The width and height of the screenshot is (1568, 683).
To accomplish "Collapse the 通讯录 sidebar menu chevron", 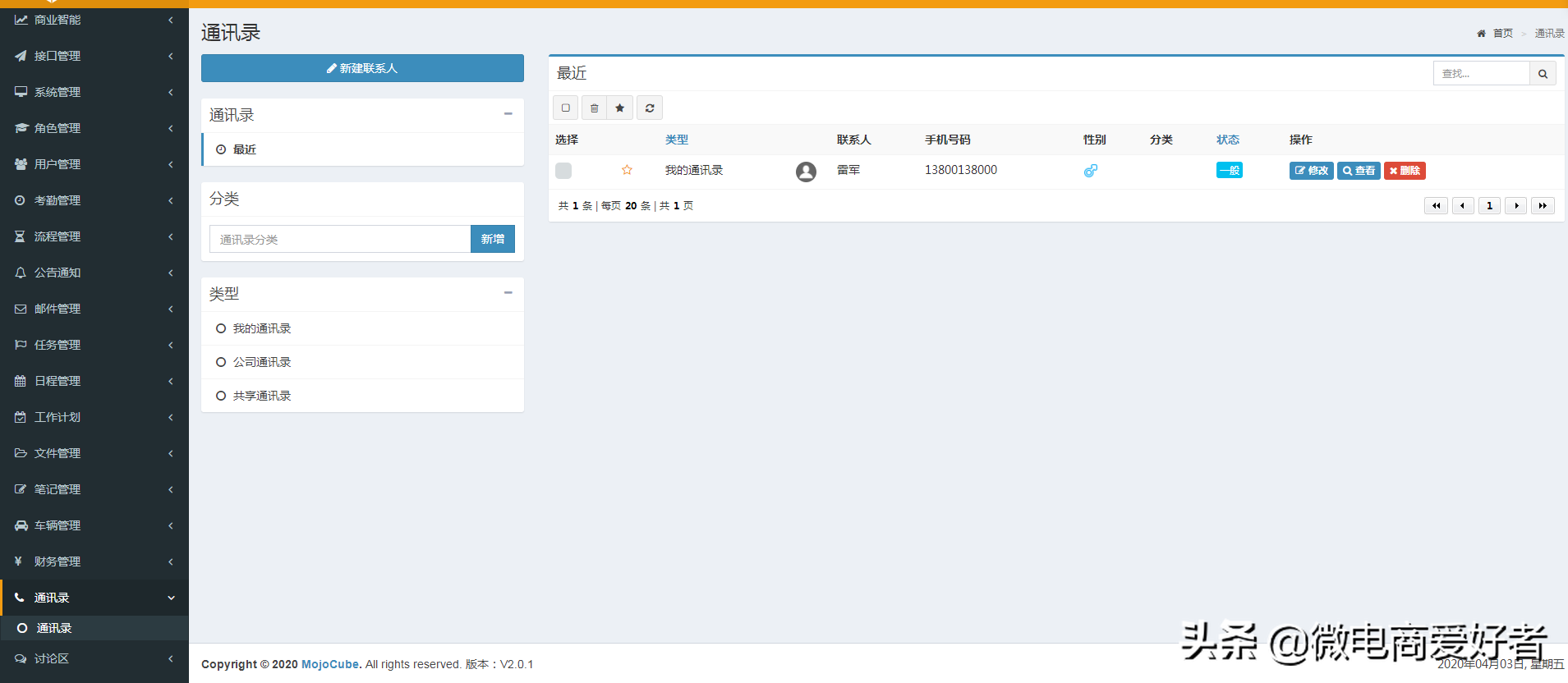I will 171,598.
